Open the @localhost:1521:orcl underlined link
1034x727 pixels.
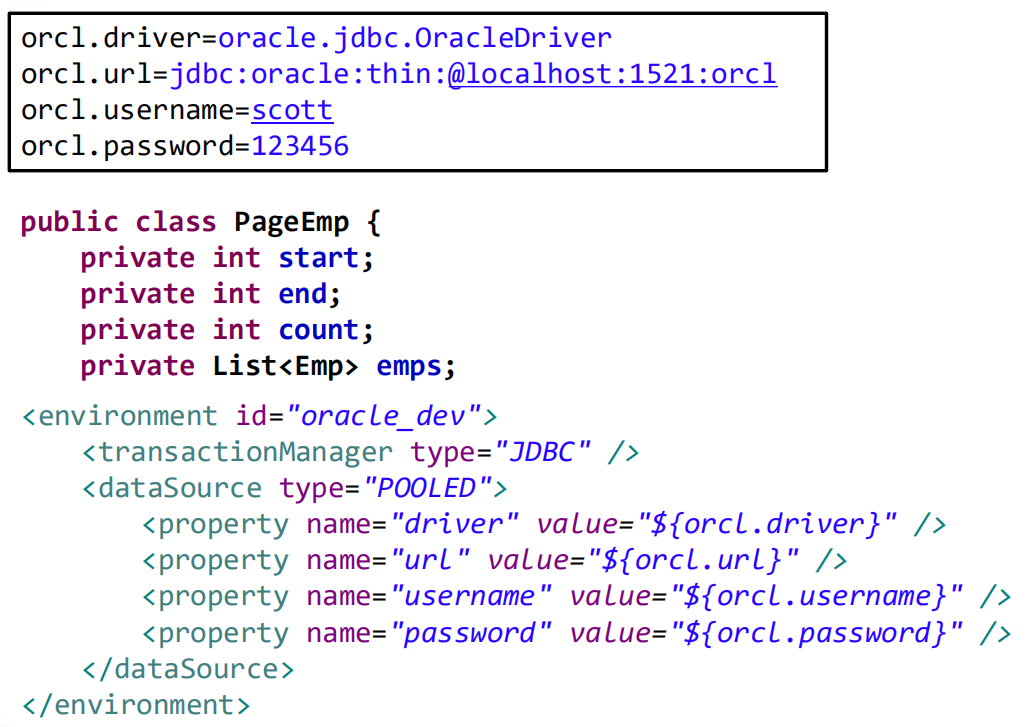[612, 74]
